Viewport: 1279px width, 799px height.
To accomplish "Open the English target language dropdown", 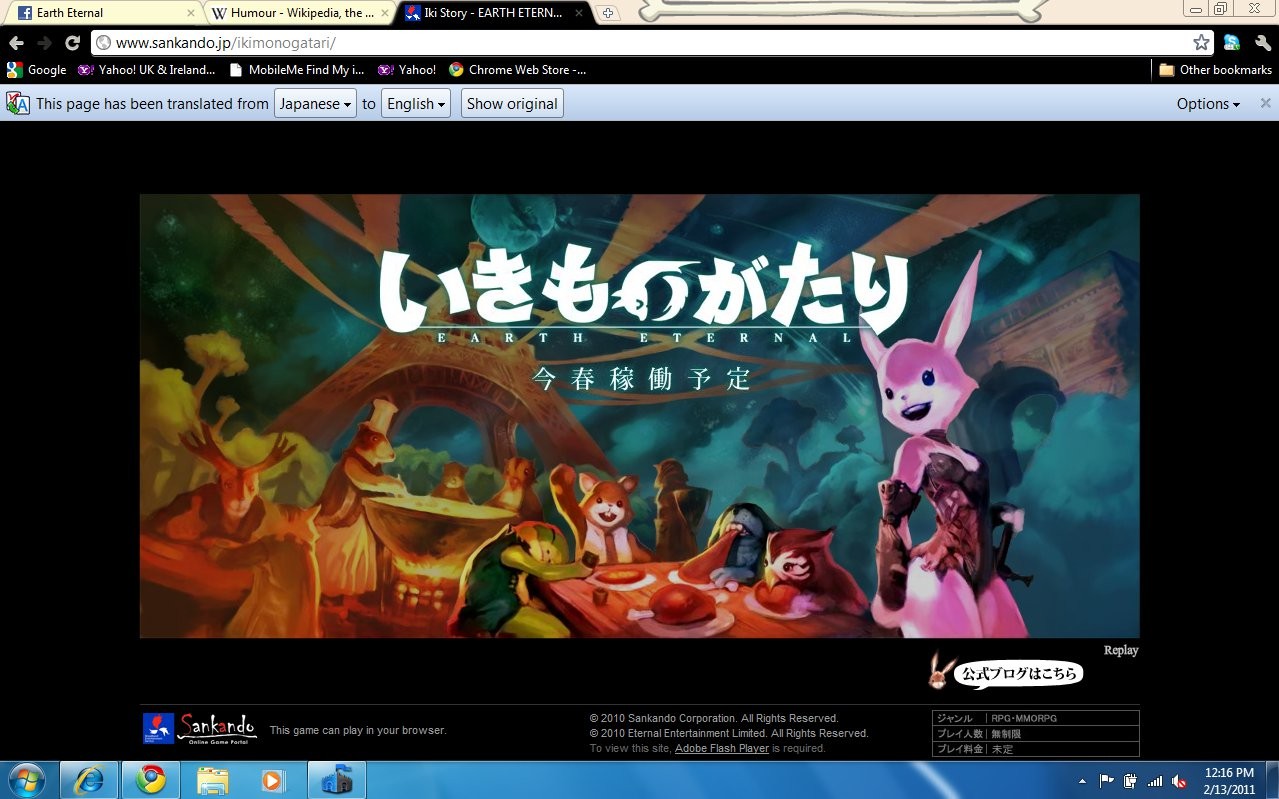I will click(416, 104).
